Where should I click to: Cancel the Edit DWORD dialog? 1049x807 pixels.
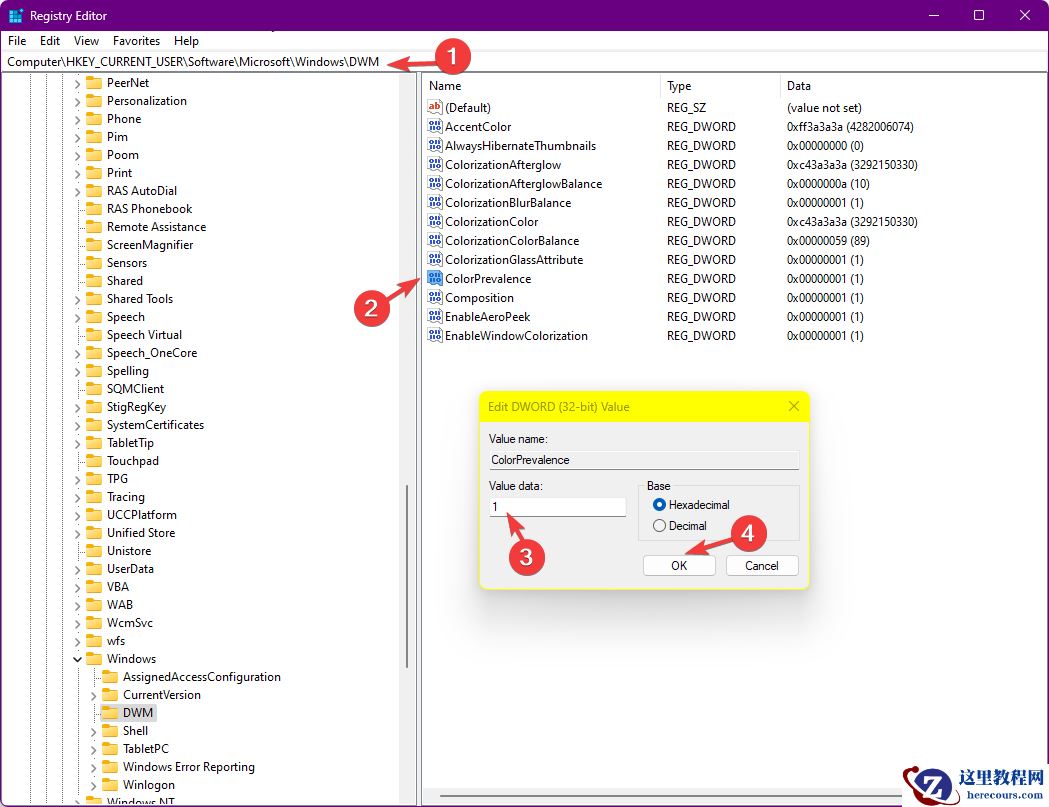762,565
